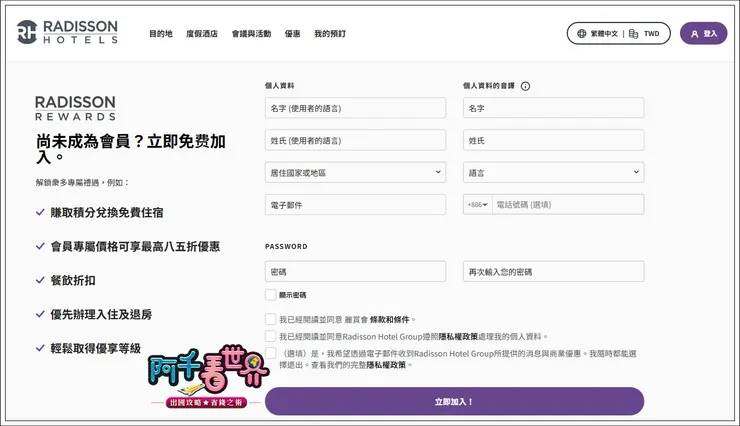Click the text 會員專屬價格可享最高八五折優惠
740x426 pixels.
[x=135, y=247]
